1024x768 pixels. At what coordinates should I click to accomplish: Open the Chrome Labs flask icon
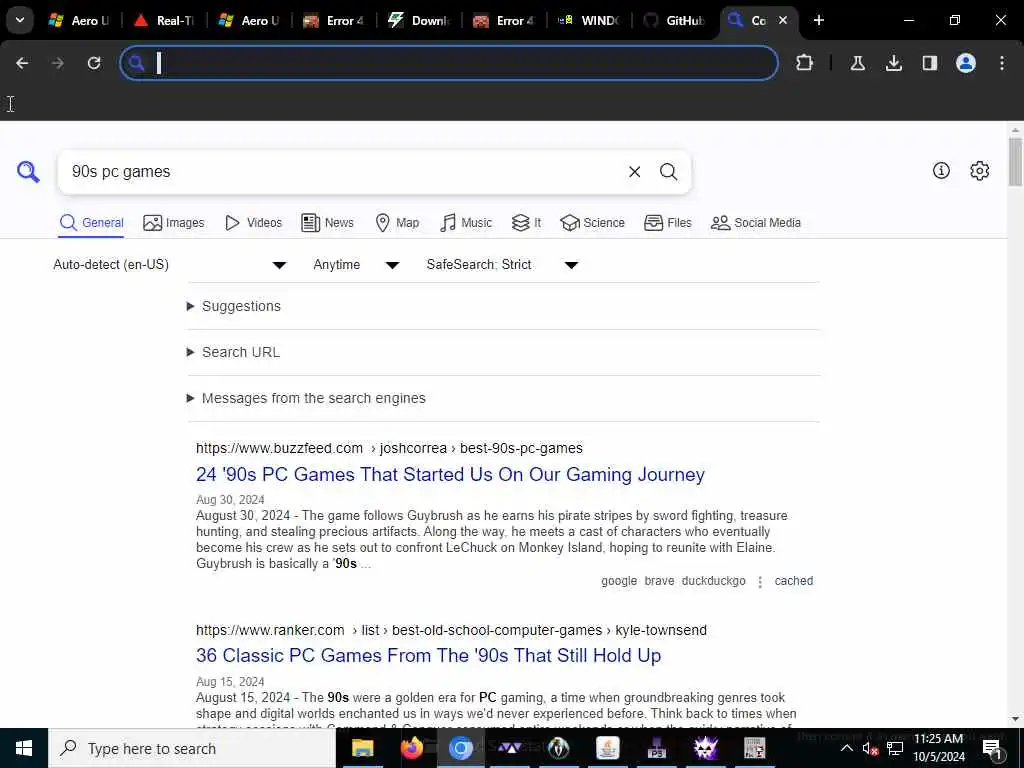click(x=857, y=63)
